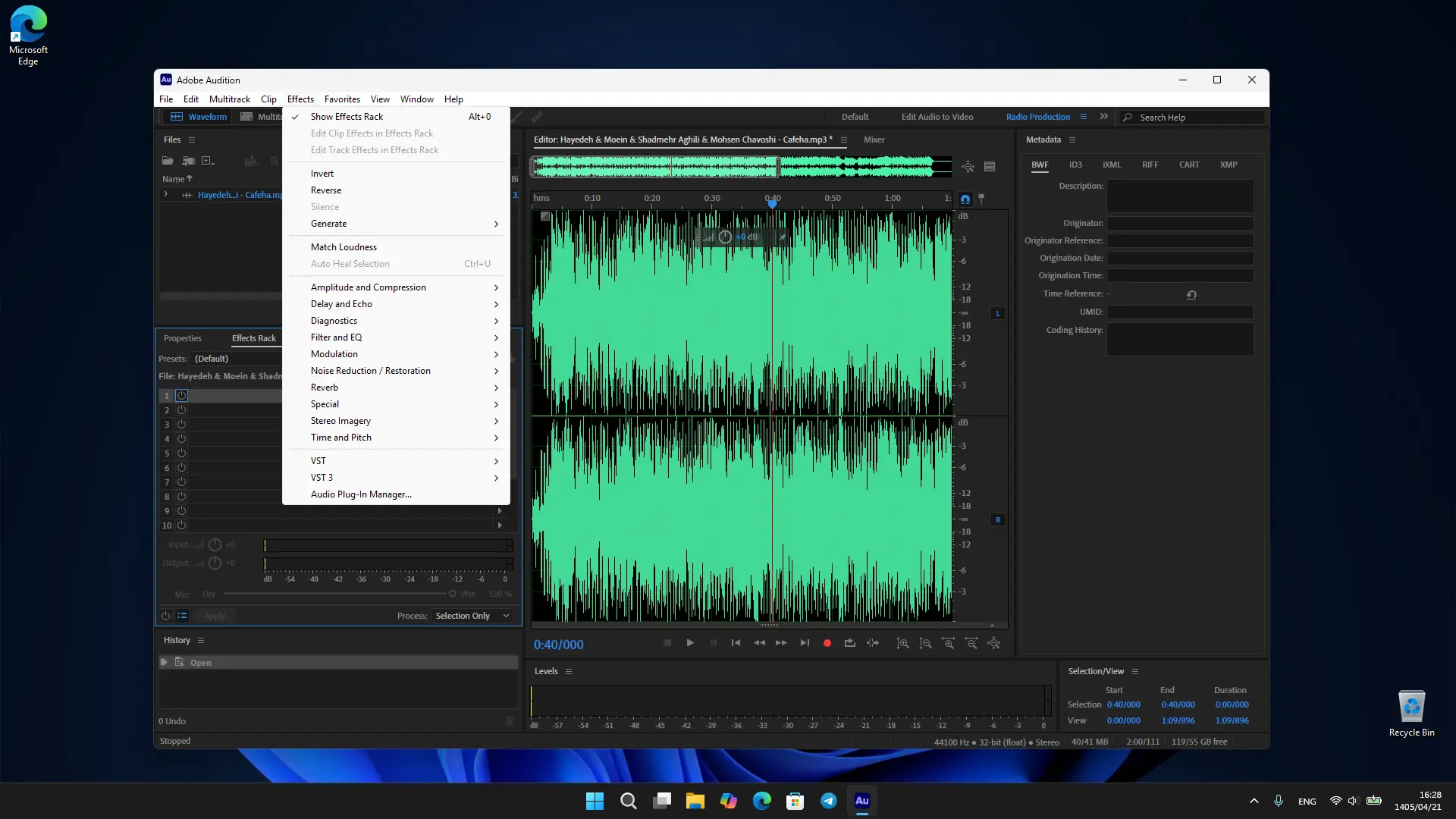
Task: Toggle power for effect slot 1
Action: (x=181, y=396)
